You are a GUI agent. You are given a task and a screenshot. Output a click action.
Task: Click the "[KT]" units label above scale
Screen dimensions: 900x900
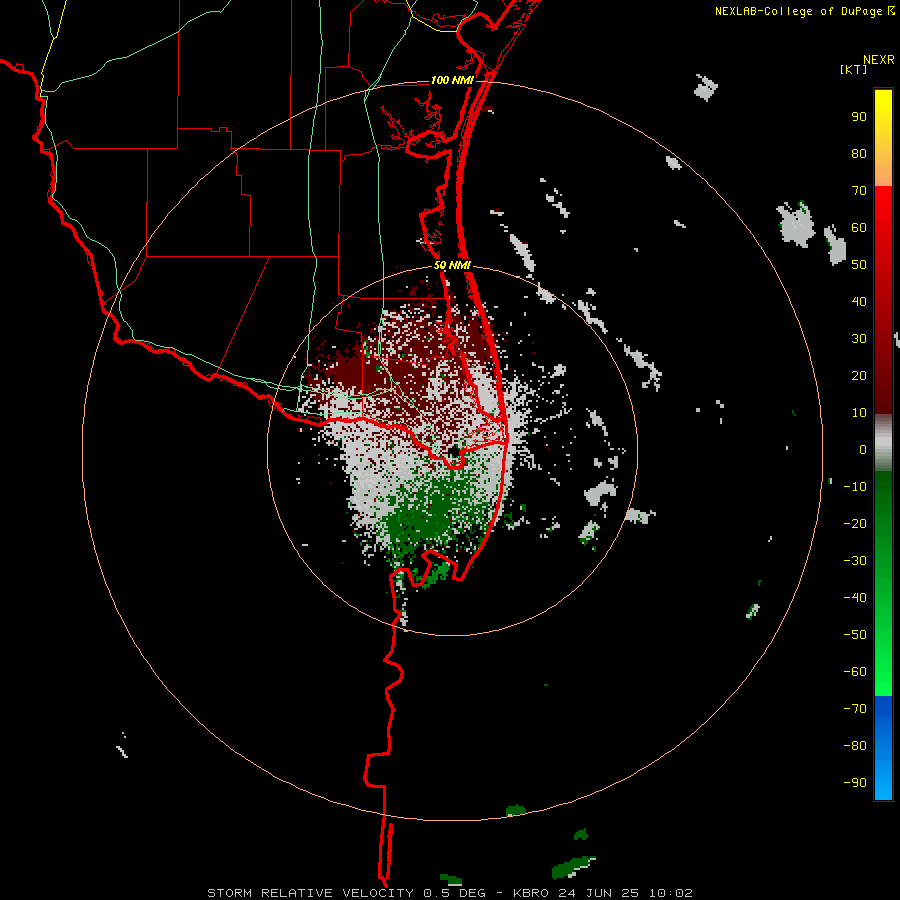(x=853, y=69)
